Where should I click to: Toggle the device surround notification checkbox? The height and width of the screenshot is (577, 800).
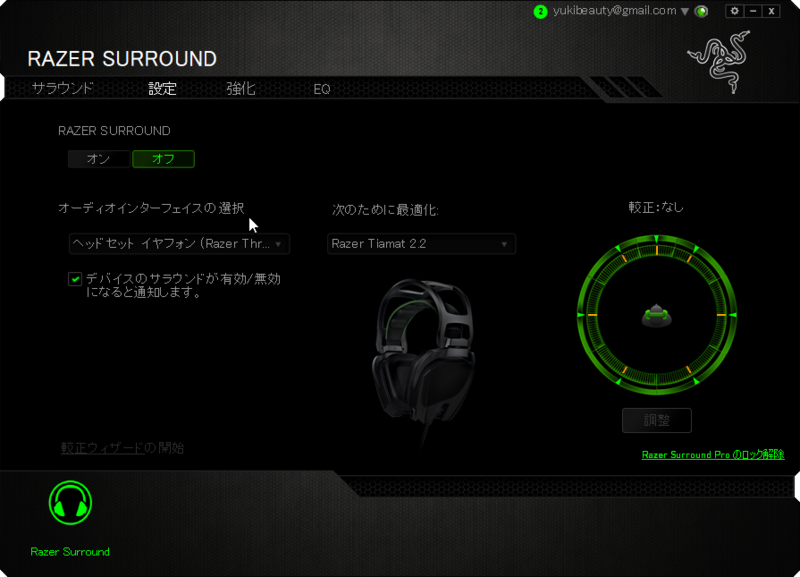[75, 279]
